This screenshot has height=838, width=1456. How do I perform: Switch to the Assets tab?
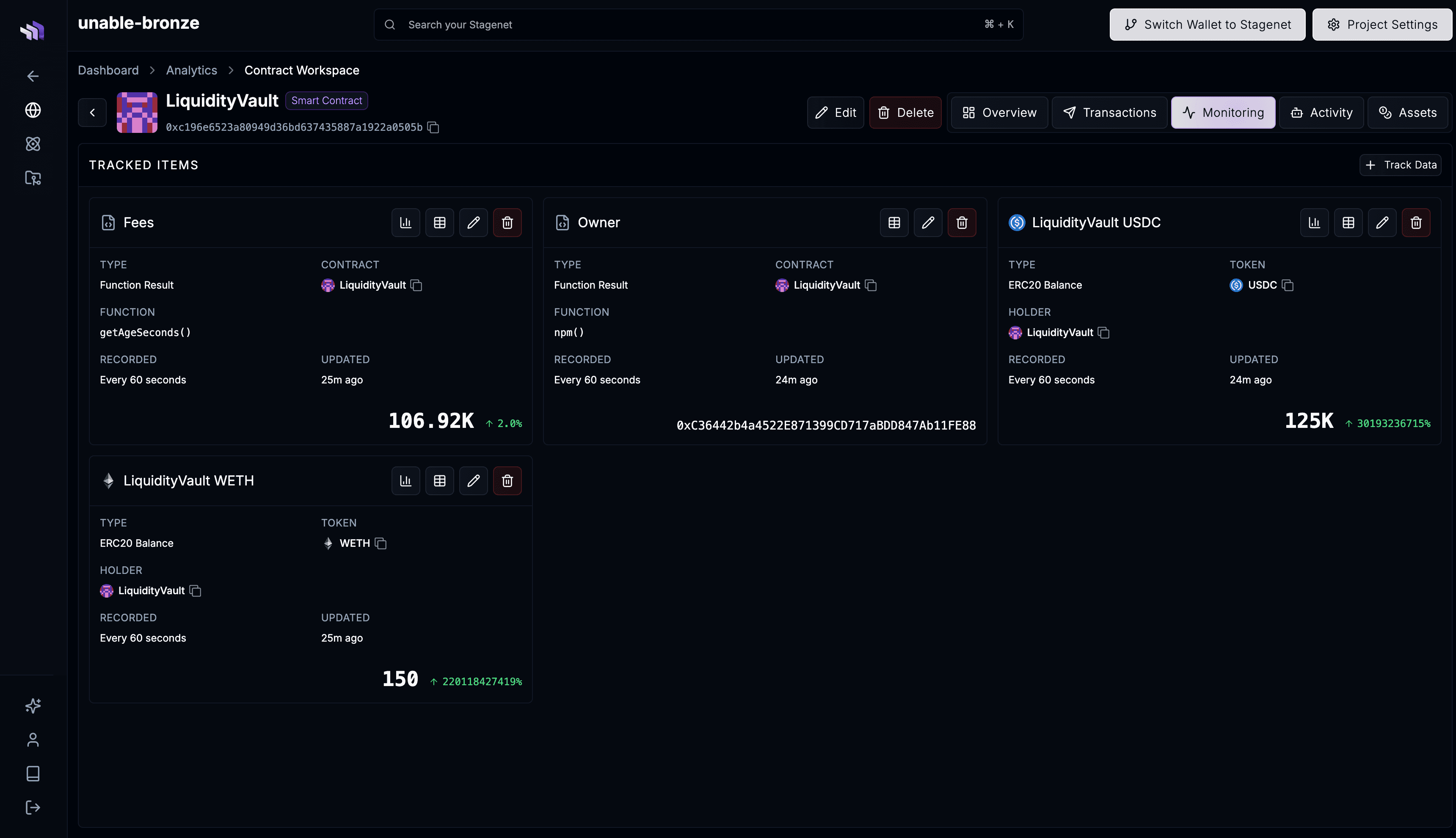(1408, 113)
